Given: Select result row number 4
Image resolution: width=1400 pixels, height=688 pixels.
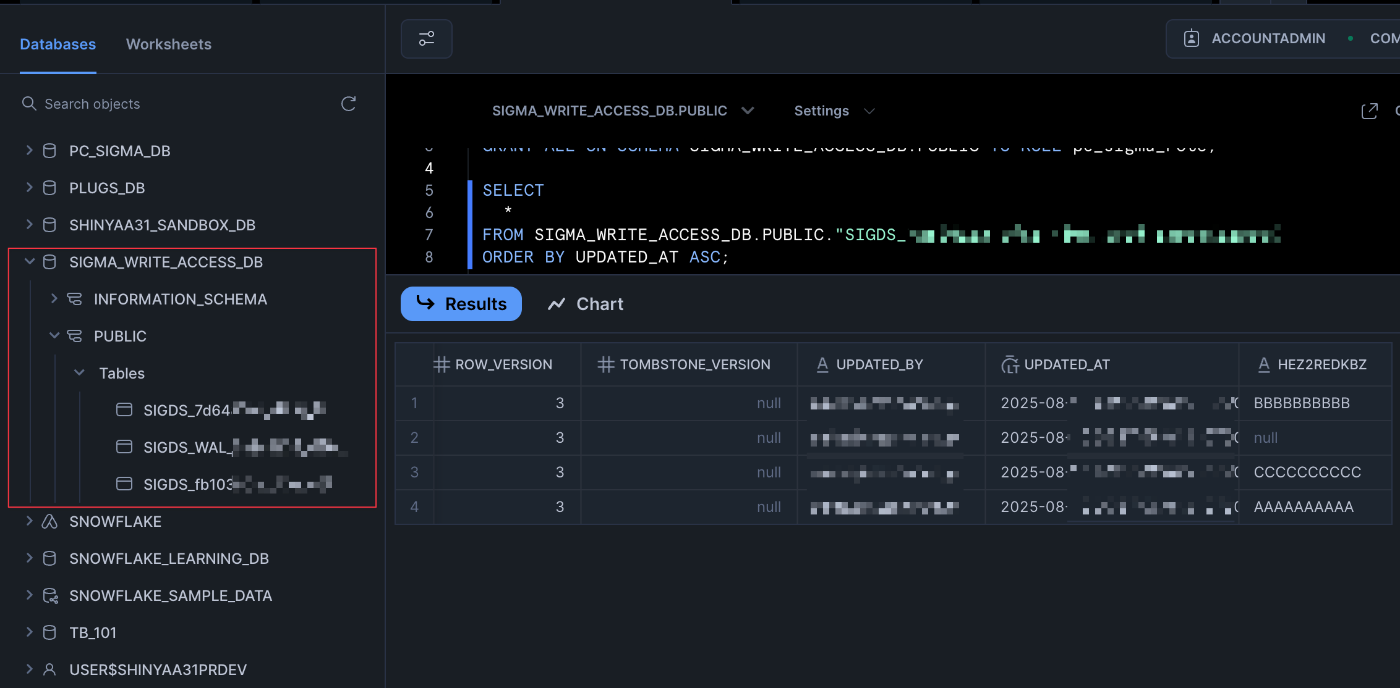Looking at the screenshot, I should [414, 507].
